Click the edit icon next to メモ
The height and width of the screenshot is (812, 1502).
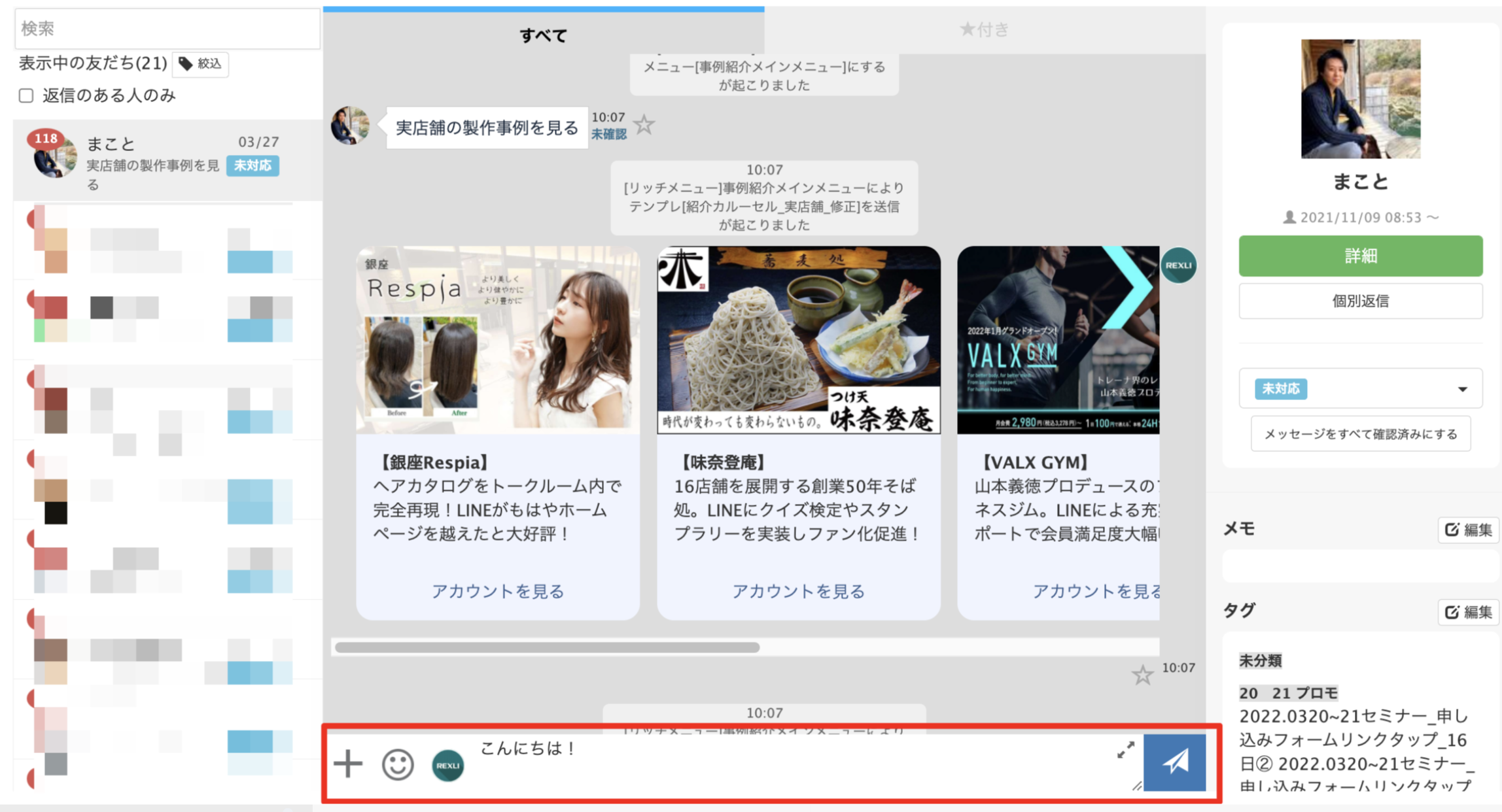[x=1452, y=529]
